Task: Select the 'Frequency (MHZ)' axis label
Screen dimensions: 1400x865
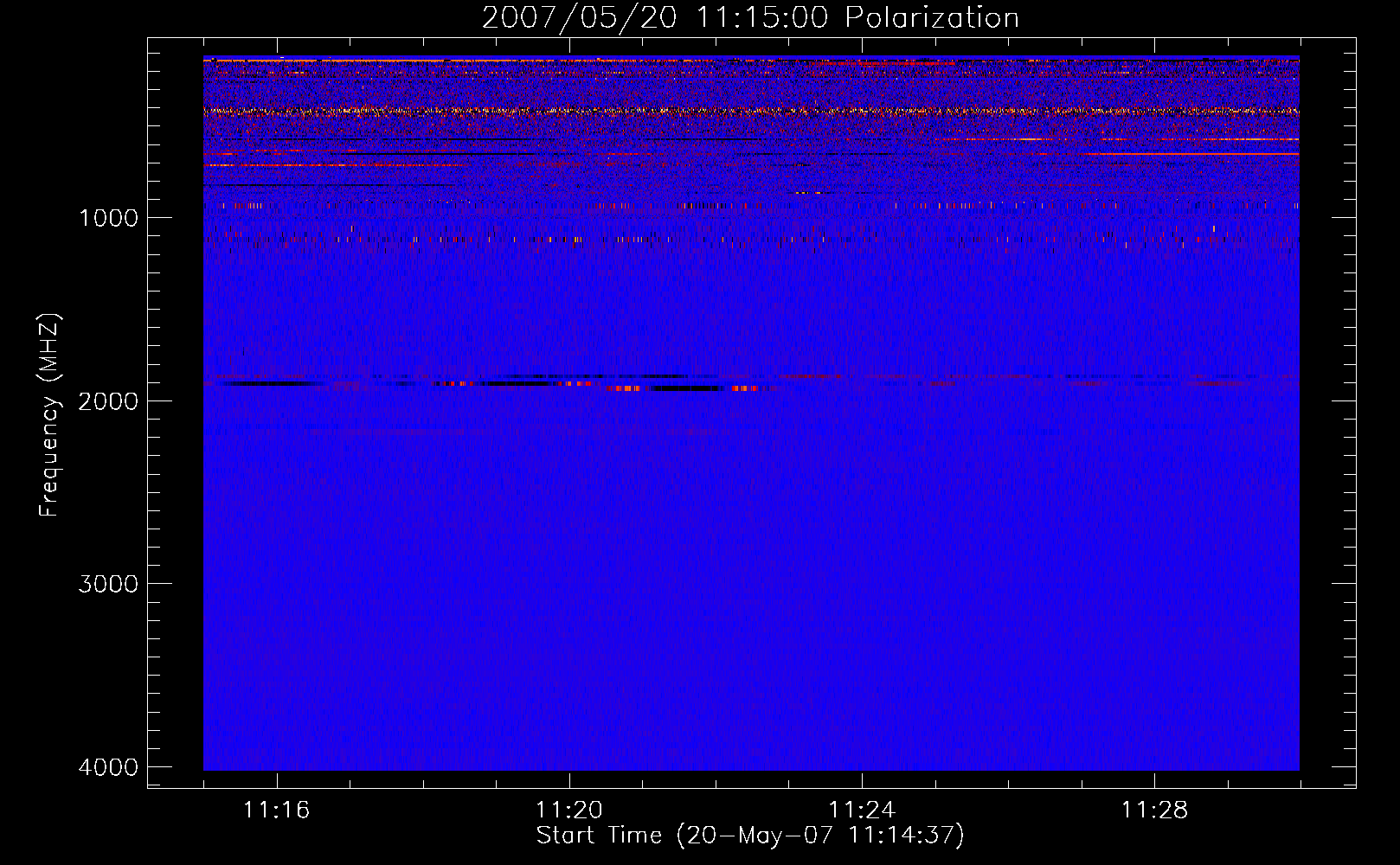Action: (x=50, y=415)
